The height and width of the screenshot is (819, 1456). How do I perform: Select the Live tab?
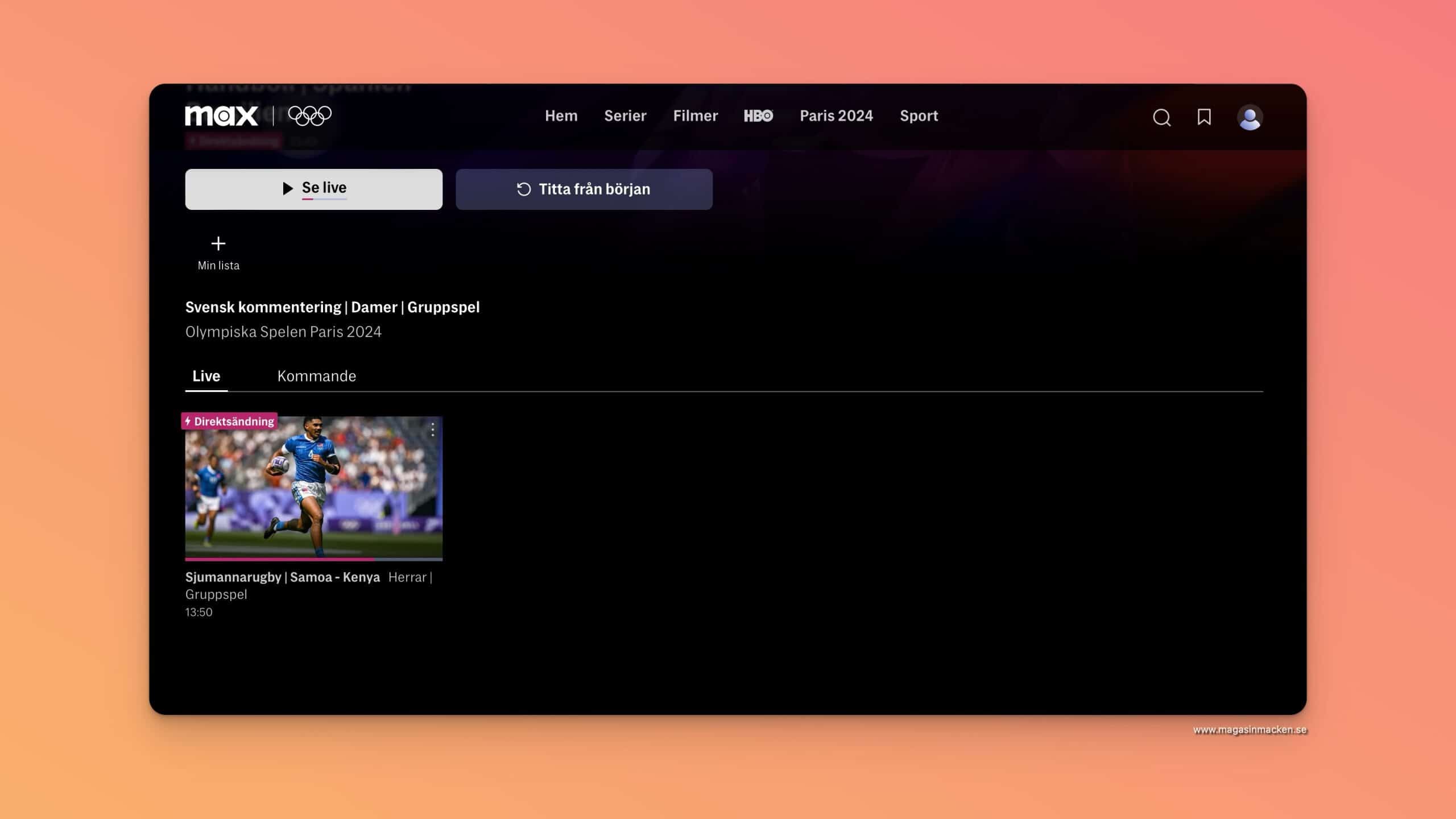click(206, 376)
